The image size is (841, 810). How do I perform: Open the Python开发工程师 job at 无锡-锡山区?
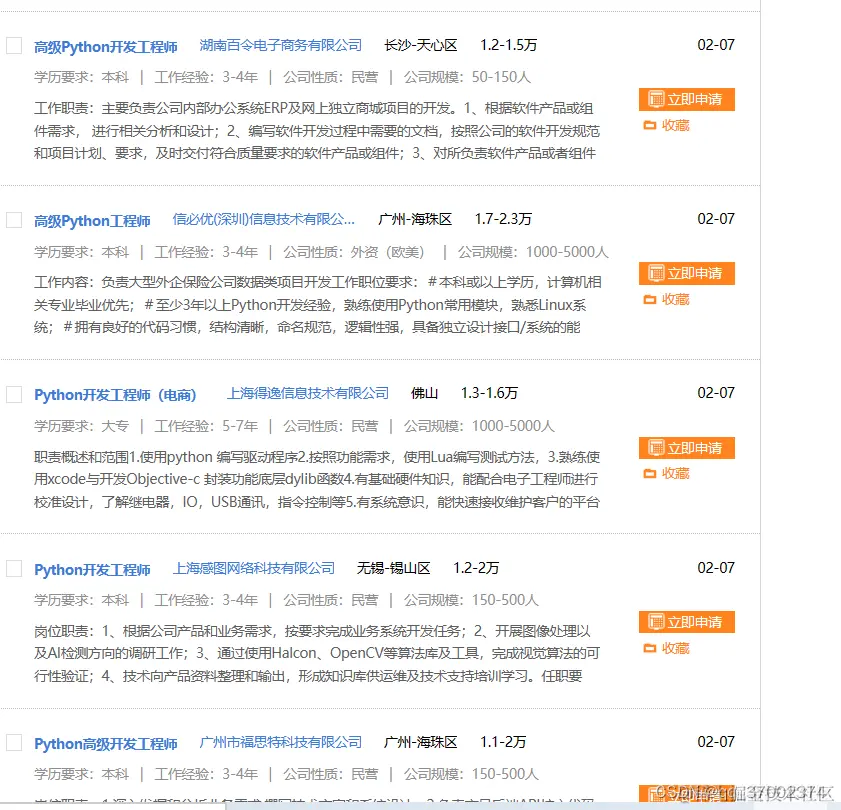coord(92,570)
